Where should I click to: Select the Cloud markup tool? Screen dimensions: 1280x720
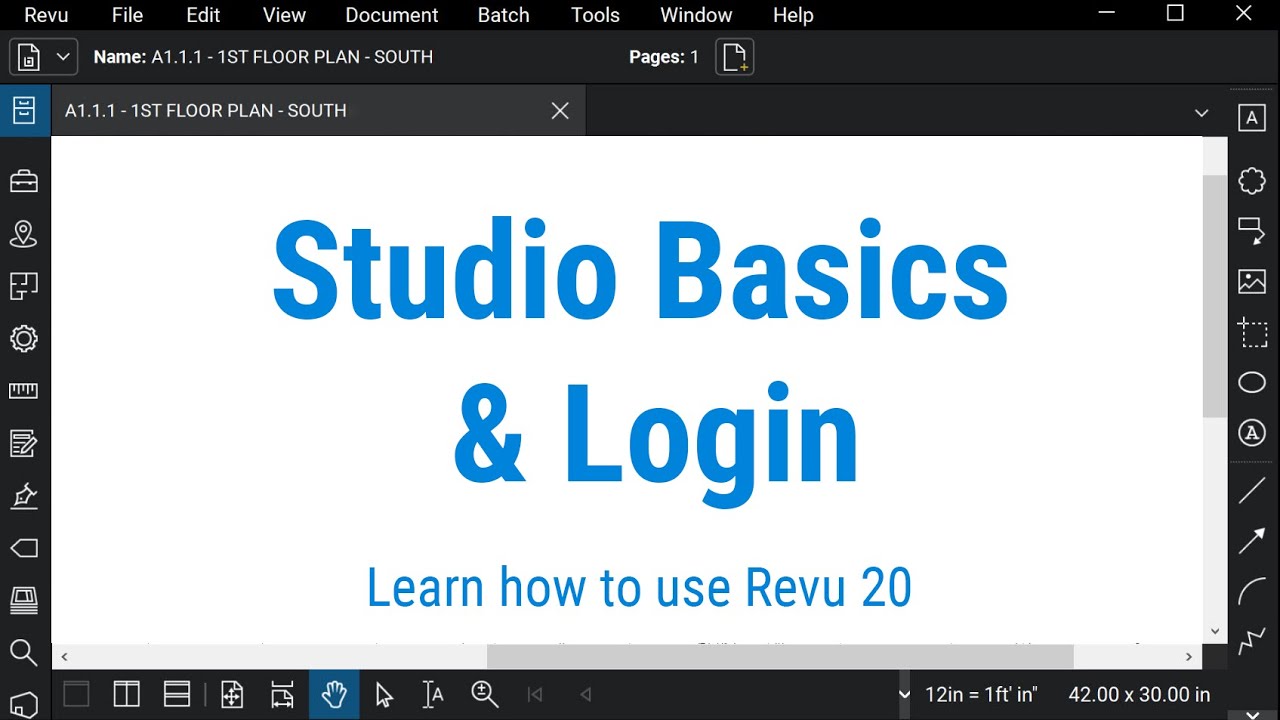[1252, 181]
